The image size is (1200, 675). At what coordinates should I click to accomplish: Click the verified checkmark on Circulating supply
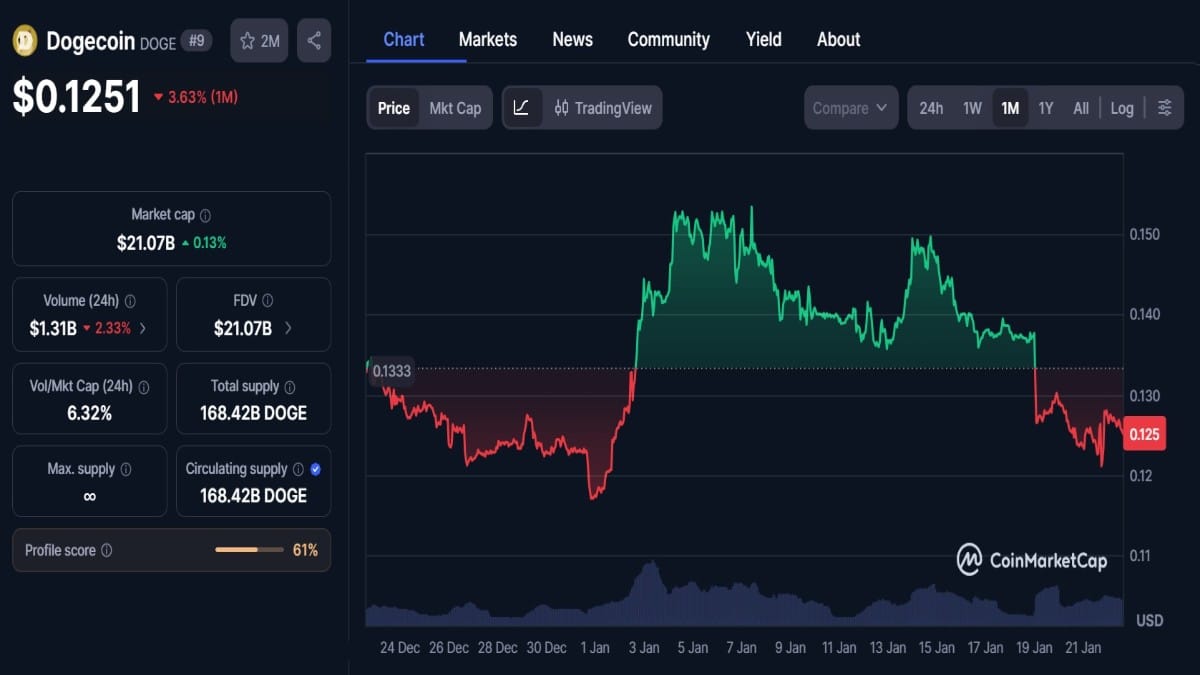point(317,468)
